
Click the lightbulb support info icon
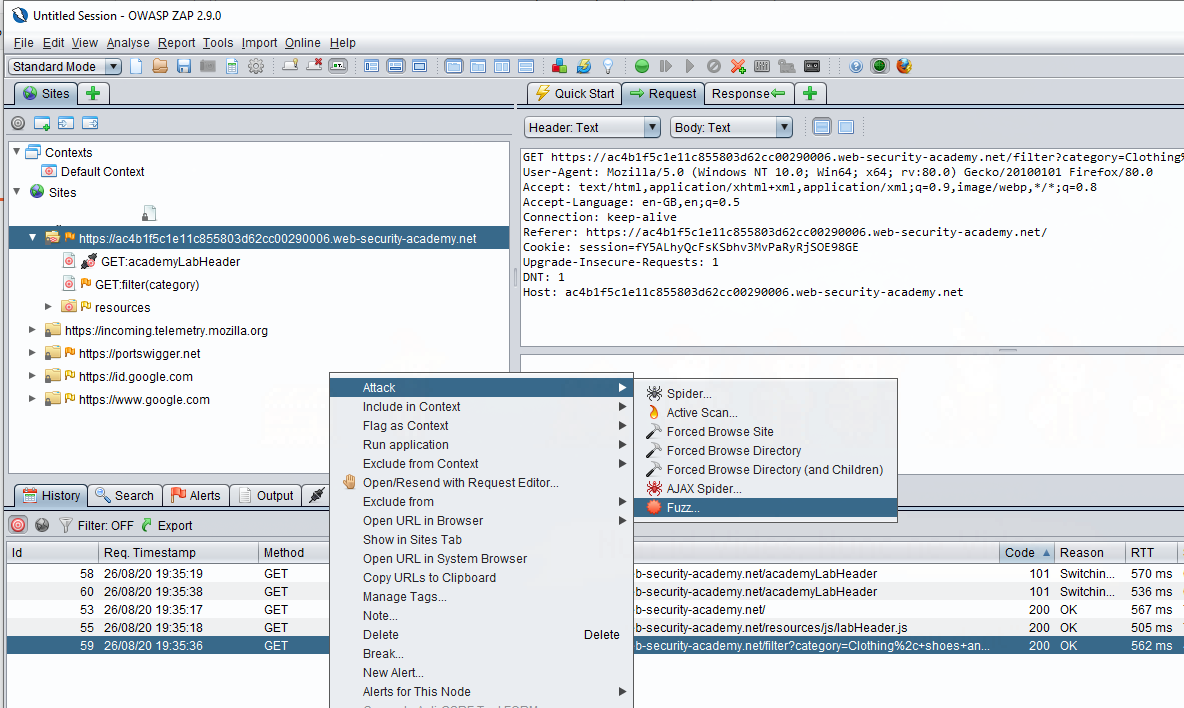(608, 66)
